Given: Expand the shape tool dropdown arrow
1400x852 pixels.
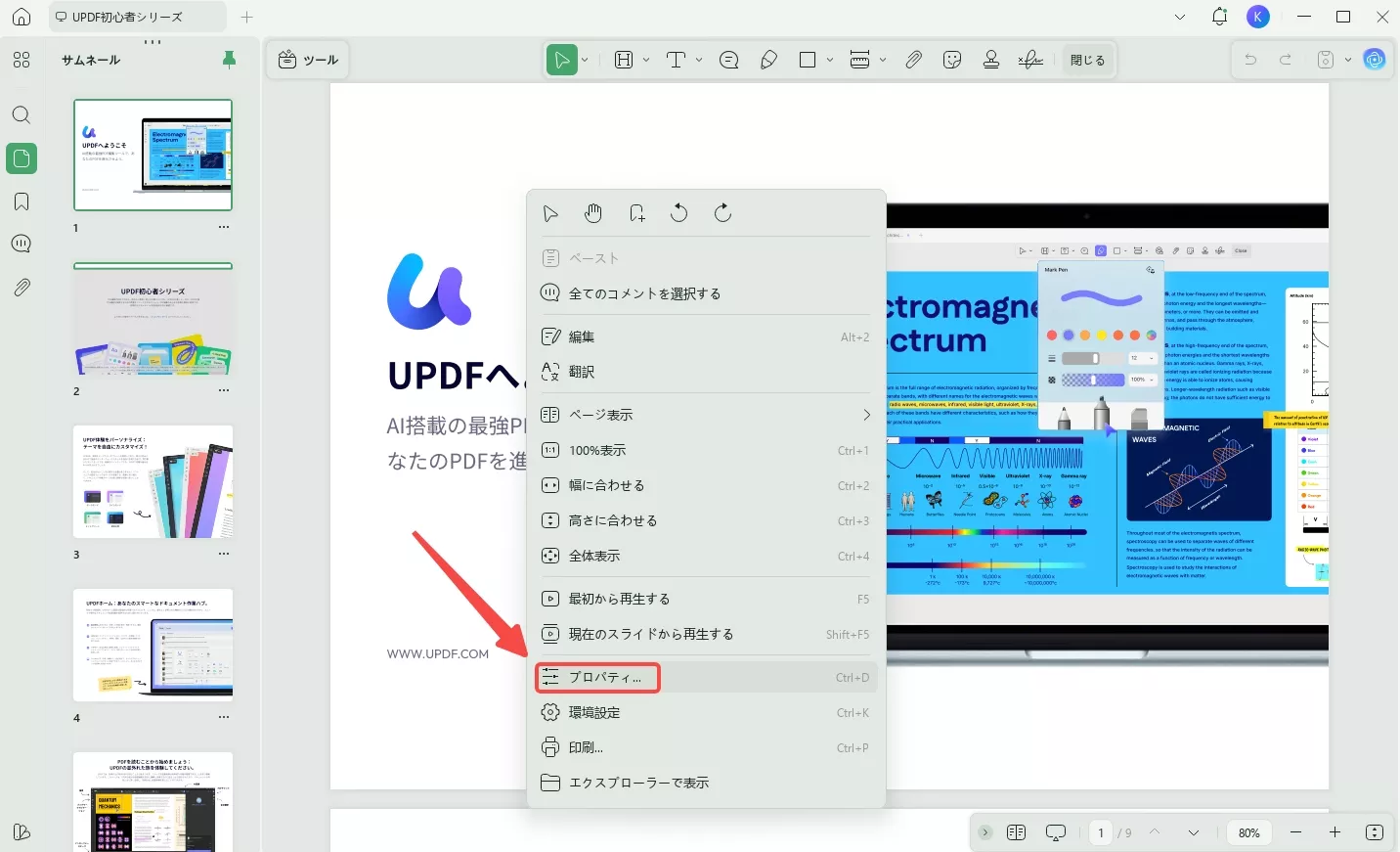Looking at the screenshot, I should pos(830,60).
